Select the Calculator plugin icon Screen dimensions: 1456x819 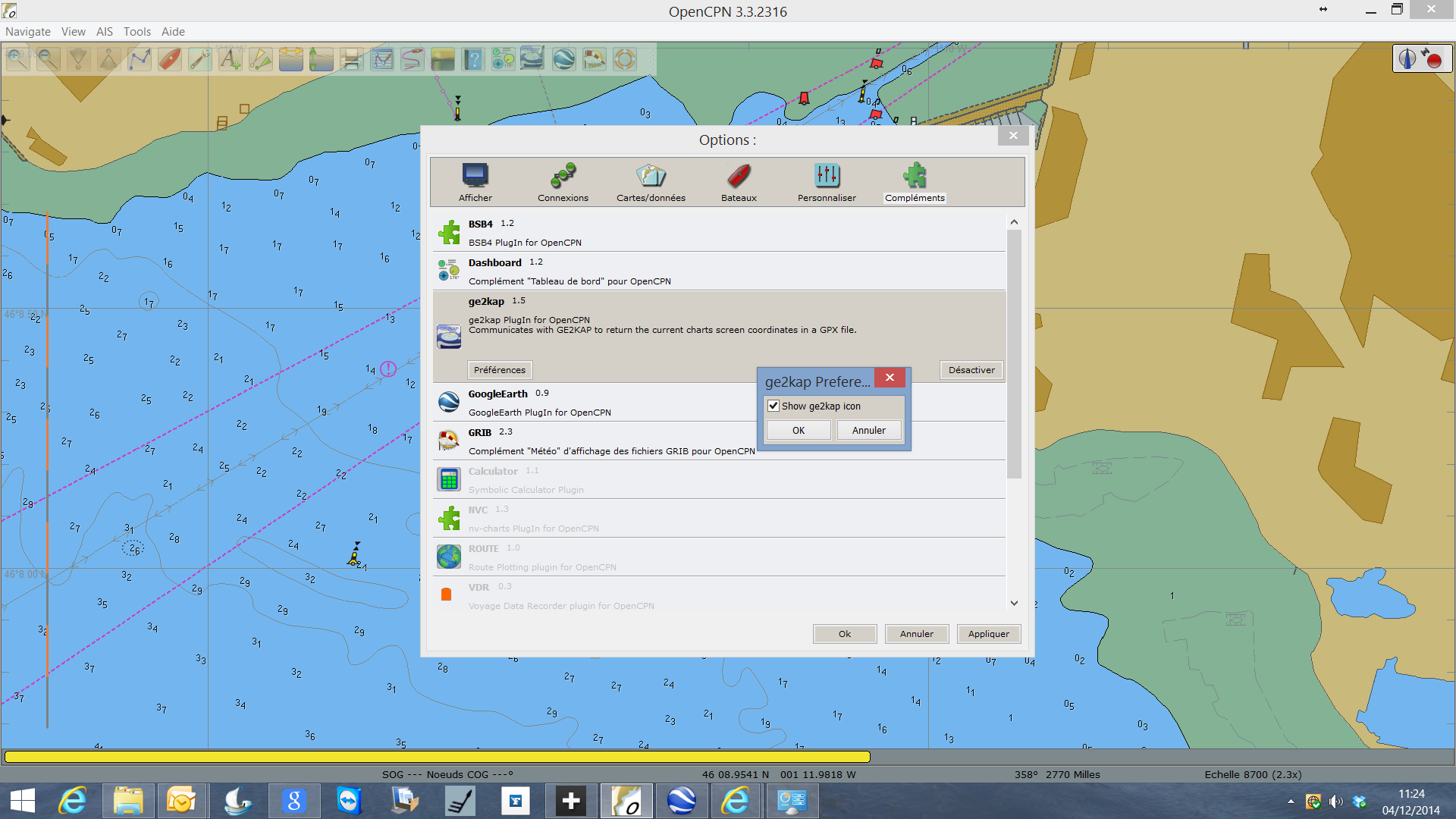(449, 479)
